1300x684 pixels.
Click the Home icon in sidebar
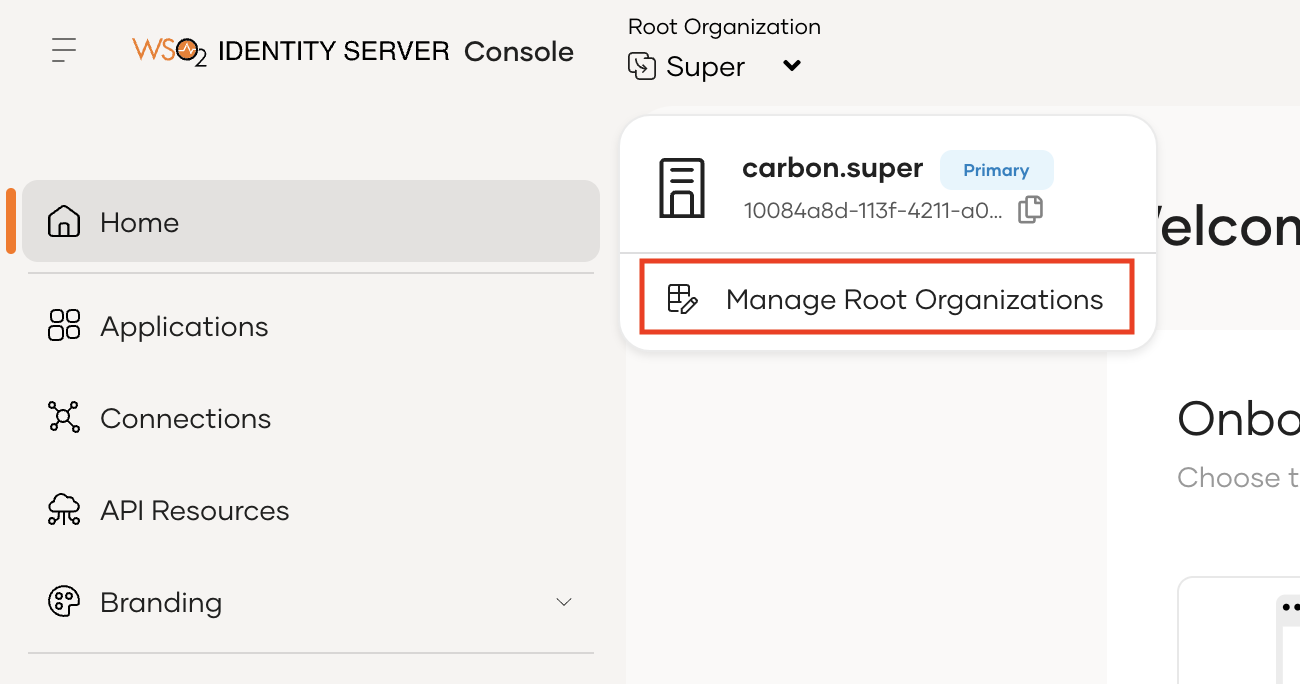(x=64, y=222)
